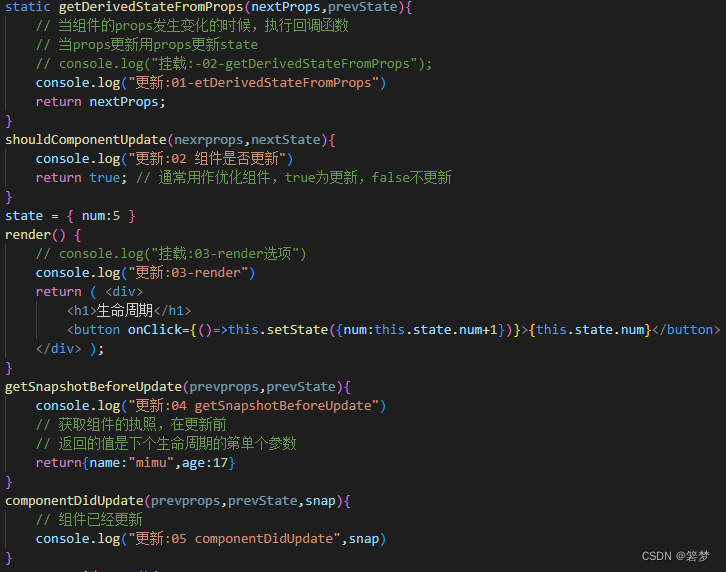Click the snap argument in the last console.log
The height and width of the screenshot is (572, 726).
click(x=363, y=539)
